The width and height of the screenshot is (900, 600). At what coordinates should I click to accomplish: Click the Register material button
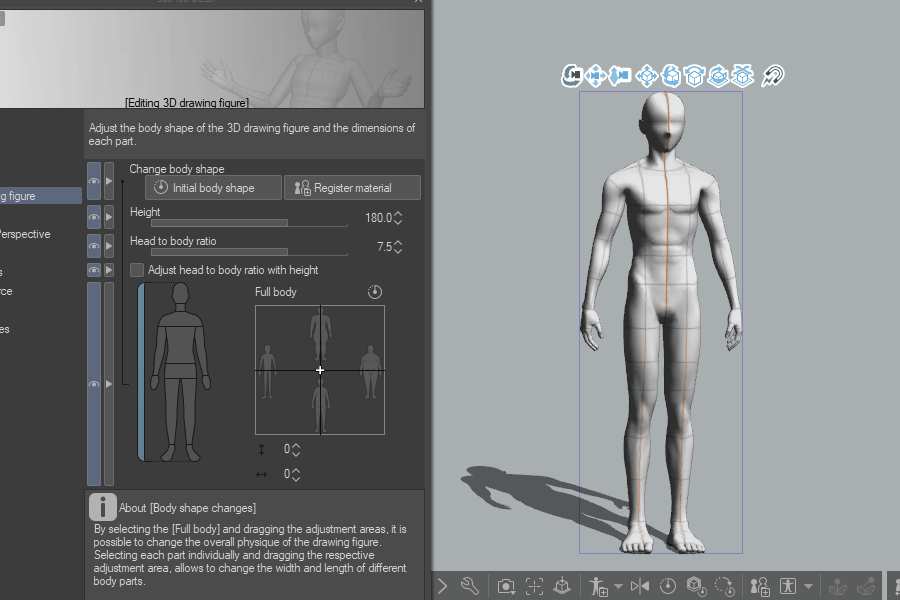(352, 188)
